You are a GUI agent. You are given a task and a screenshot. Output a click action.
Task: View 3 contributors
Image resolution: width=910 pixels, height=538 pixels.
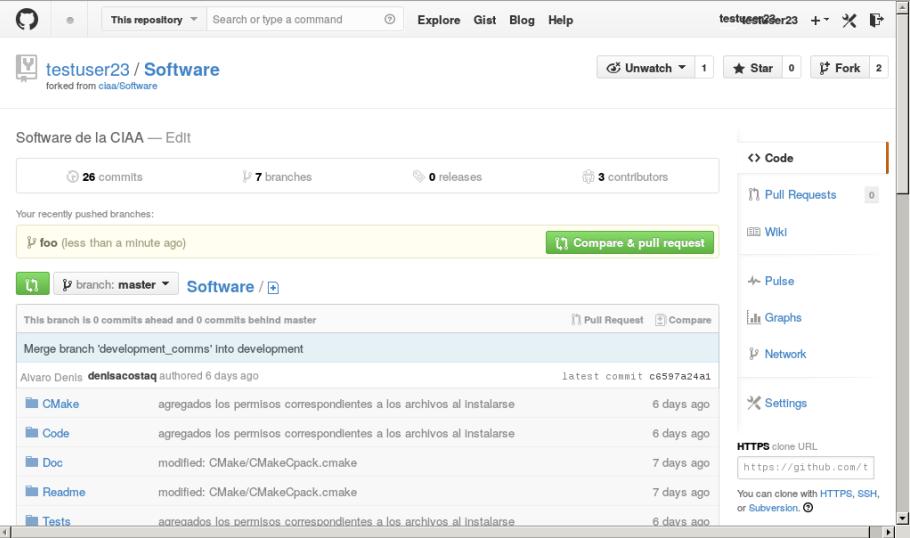click(624, 176)
